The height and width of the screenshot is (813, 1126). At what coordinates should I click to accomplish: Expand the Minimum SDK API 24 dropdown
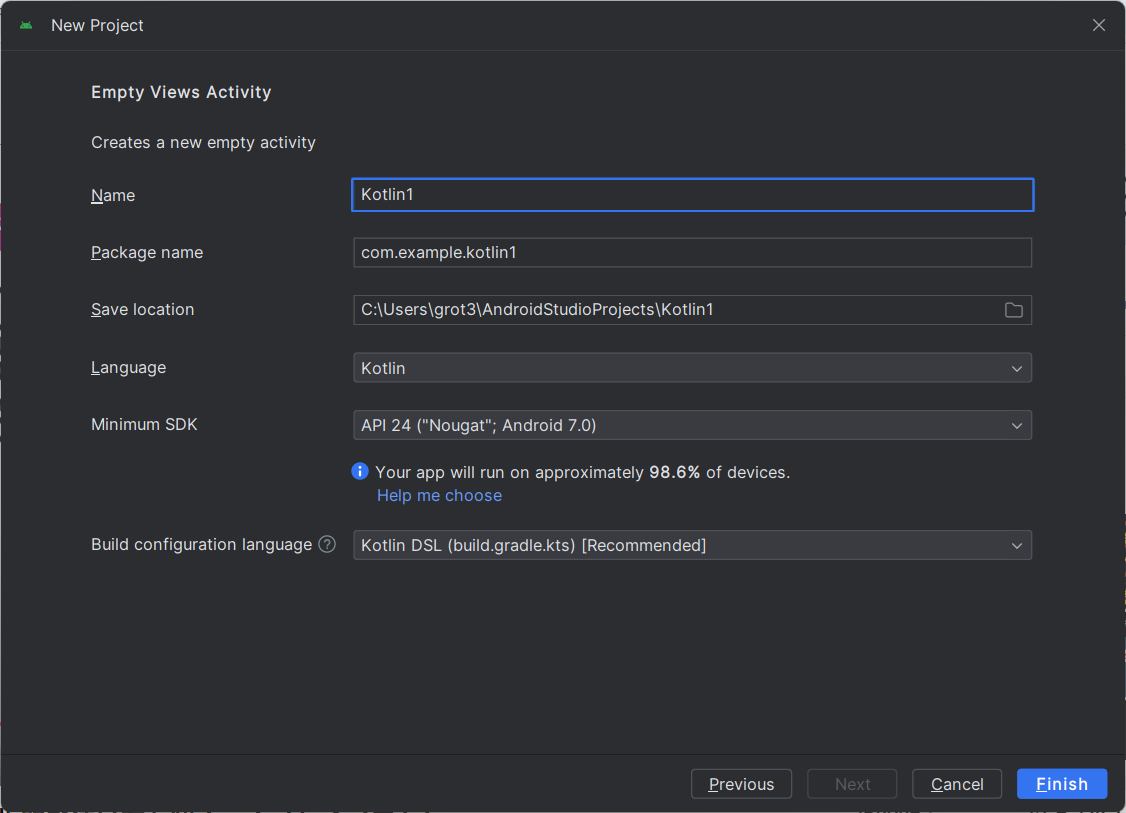point(692,425)
